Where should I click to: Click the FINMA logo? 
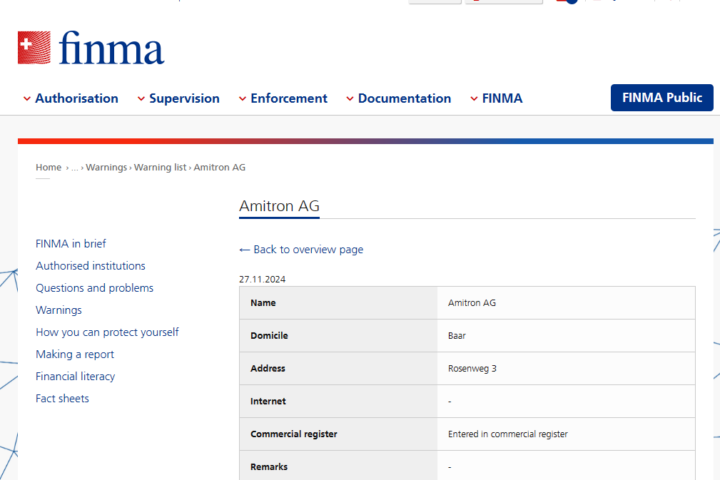coord(91,48)
